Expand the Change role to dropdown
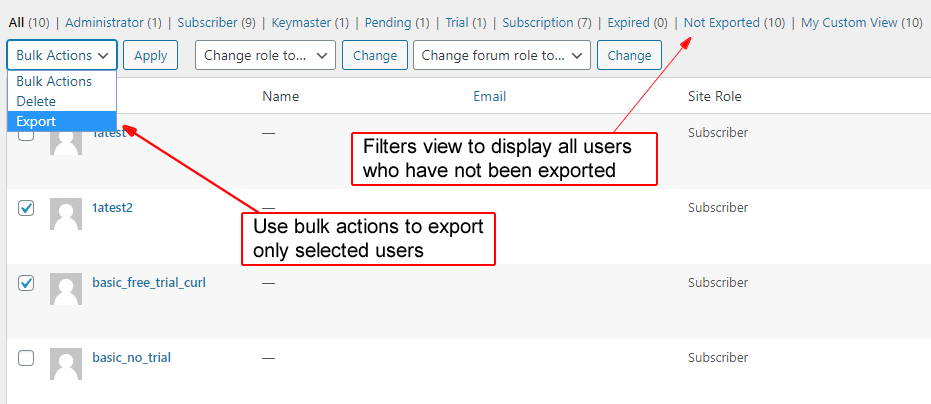The height and width of the screenshot is (404, 931). [x=265, y=55]
